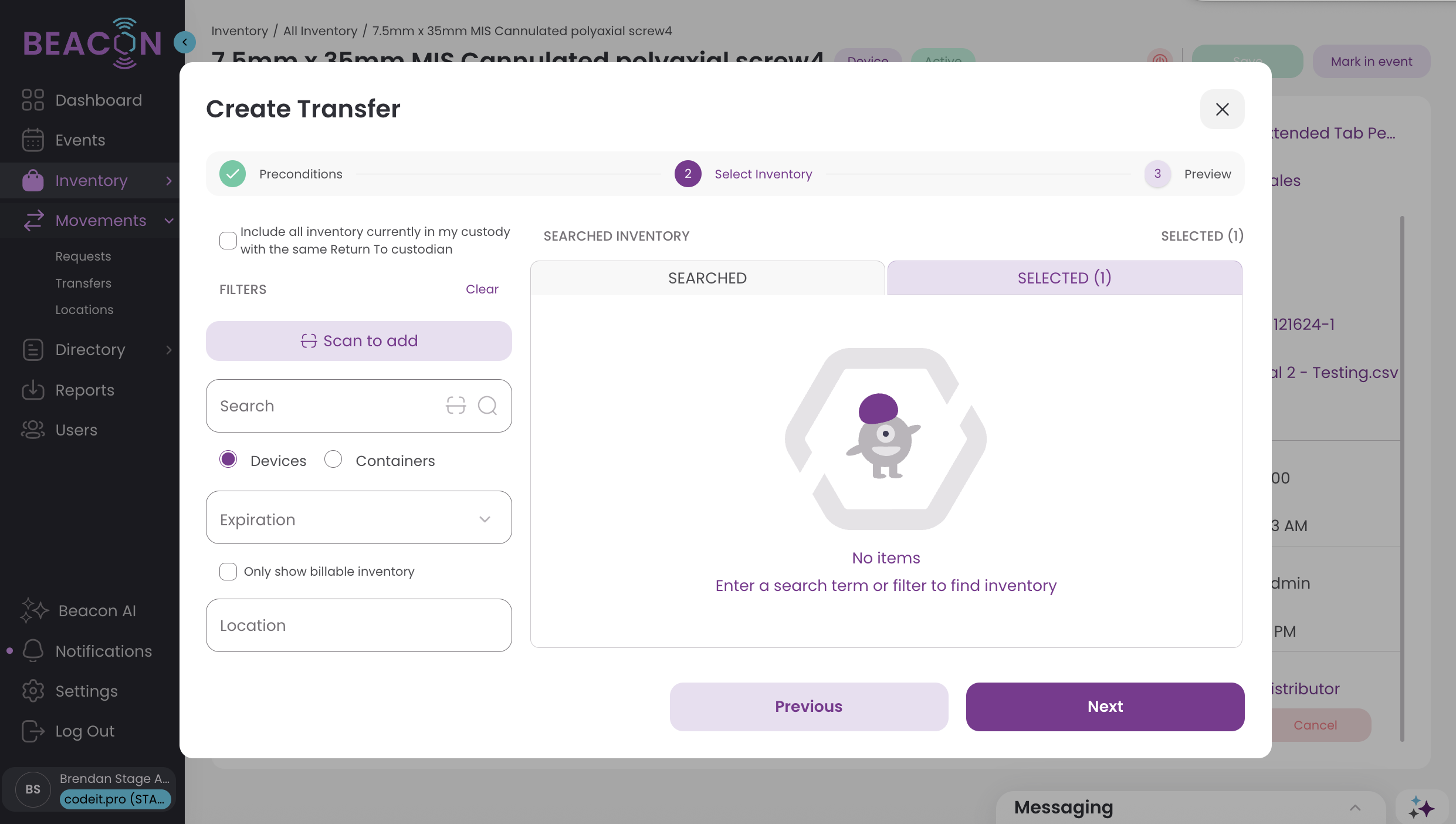The image size is (1456, 824).
Task: Click the Clear filters link
Action: [482, 289]
